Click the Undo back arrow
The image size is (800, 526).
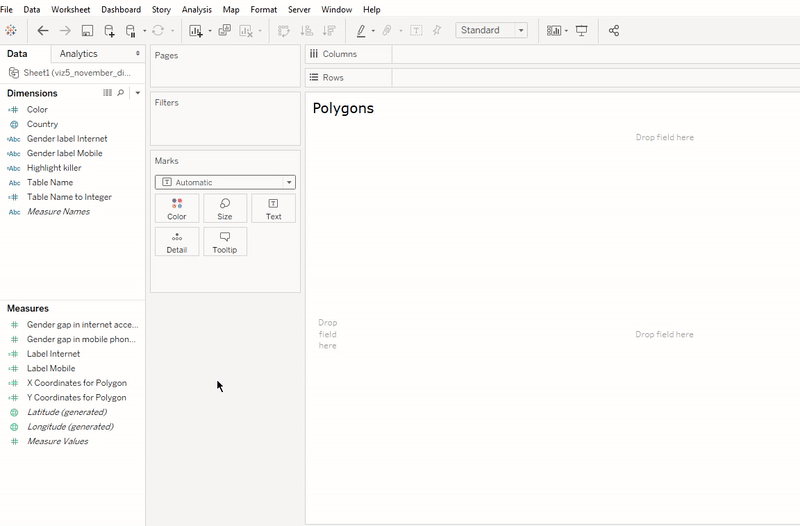point(43,31)
